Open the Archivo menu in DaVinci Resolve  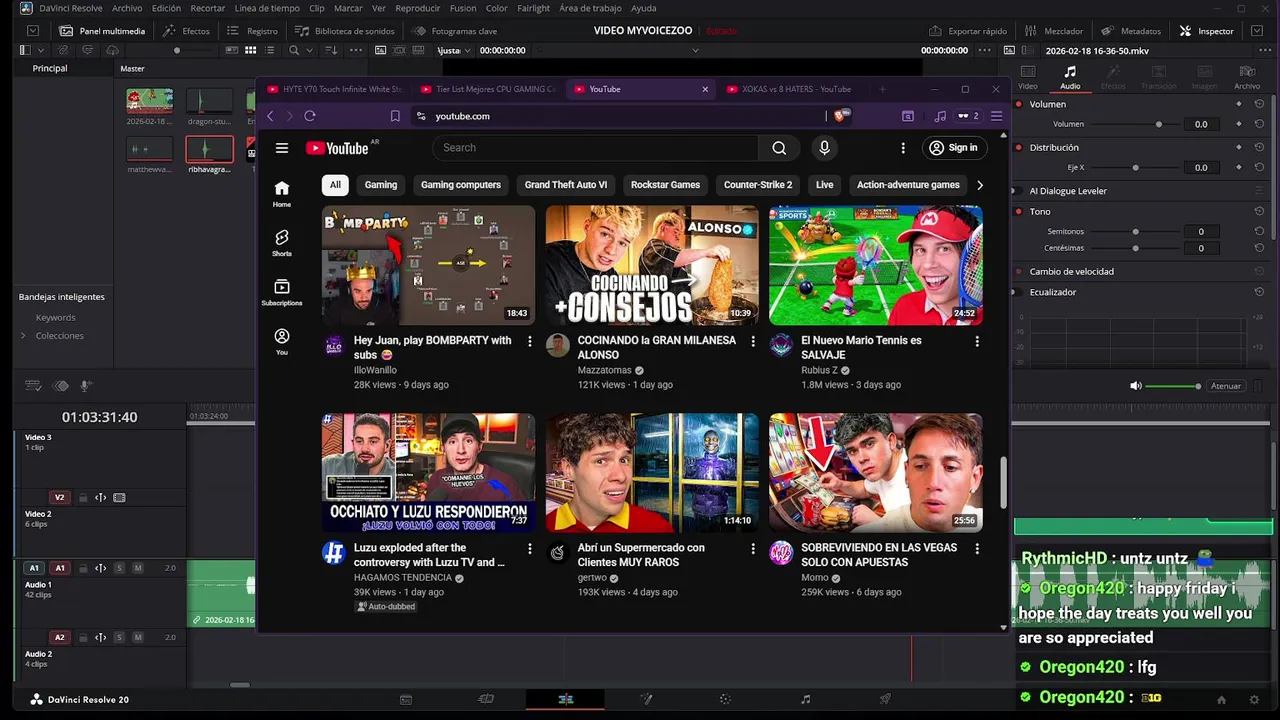(x=127, y=8)
